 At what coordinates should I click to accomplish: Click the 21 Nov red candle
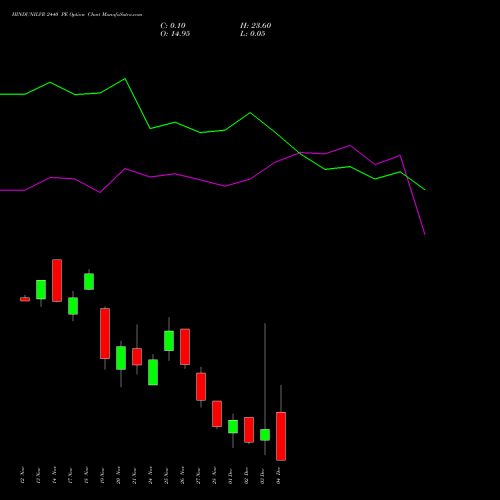click(137, 357)
